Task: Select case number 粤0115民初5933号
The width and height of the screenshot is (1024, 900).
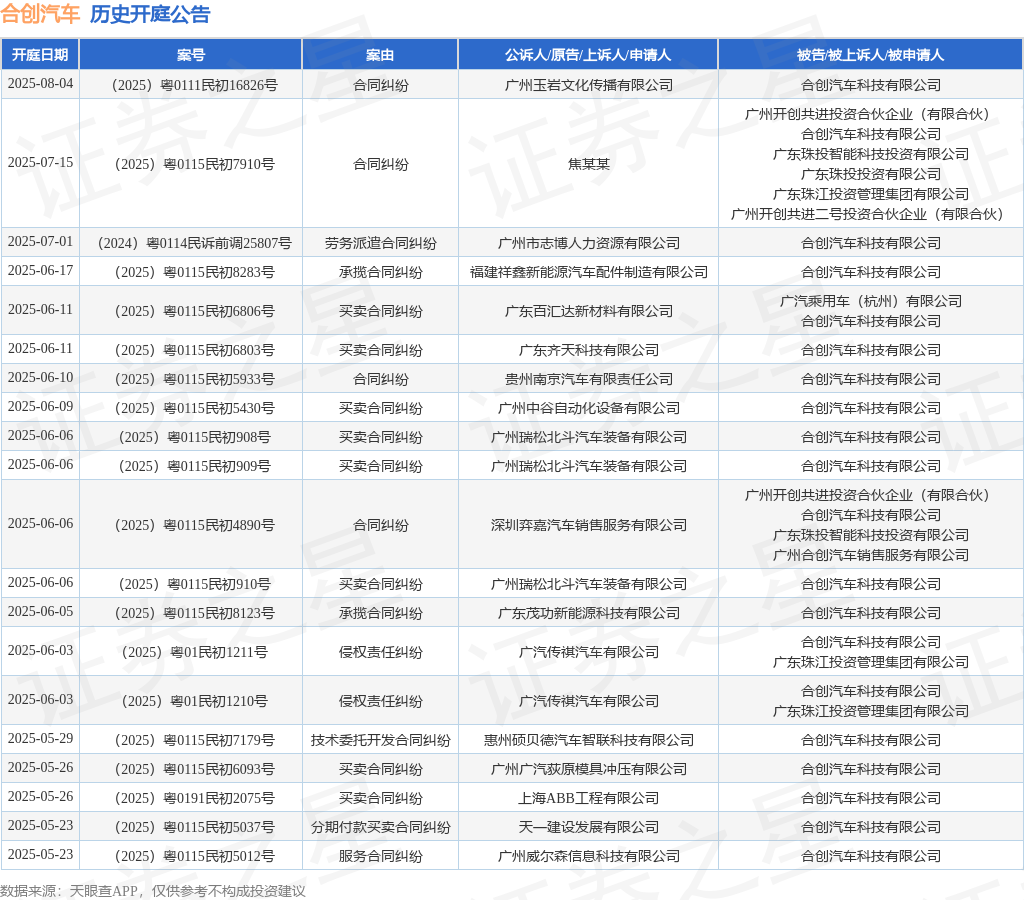Action: coord(194,379)
